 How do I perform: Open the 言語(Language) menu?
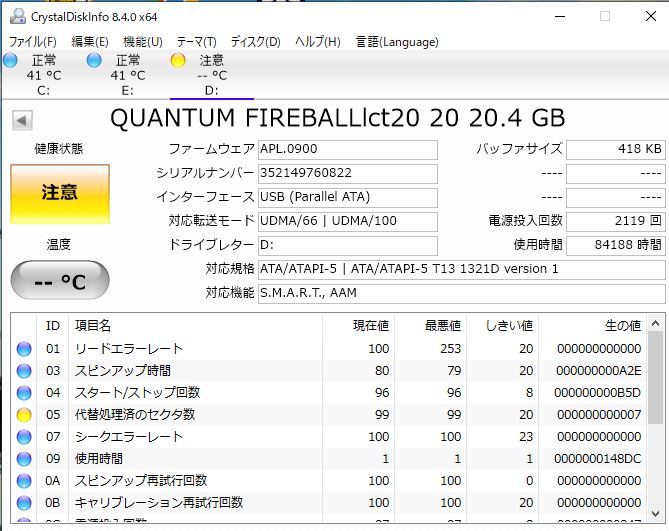pyautogui.click(x=397, y=42)
